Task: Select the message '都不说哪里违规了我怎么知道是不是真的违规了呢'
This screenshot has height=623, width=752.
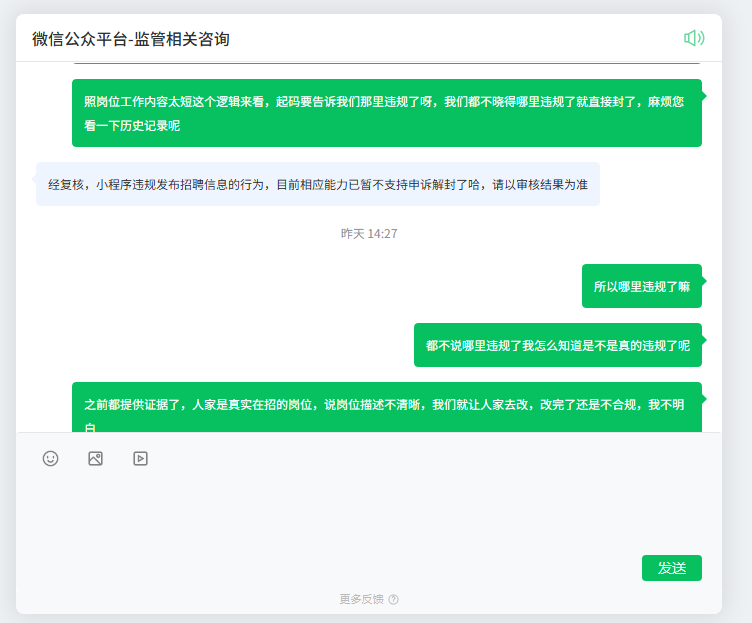Action: 558,345
